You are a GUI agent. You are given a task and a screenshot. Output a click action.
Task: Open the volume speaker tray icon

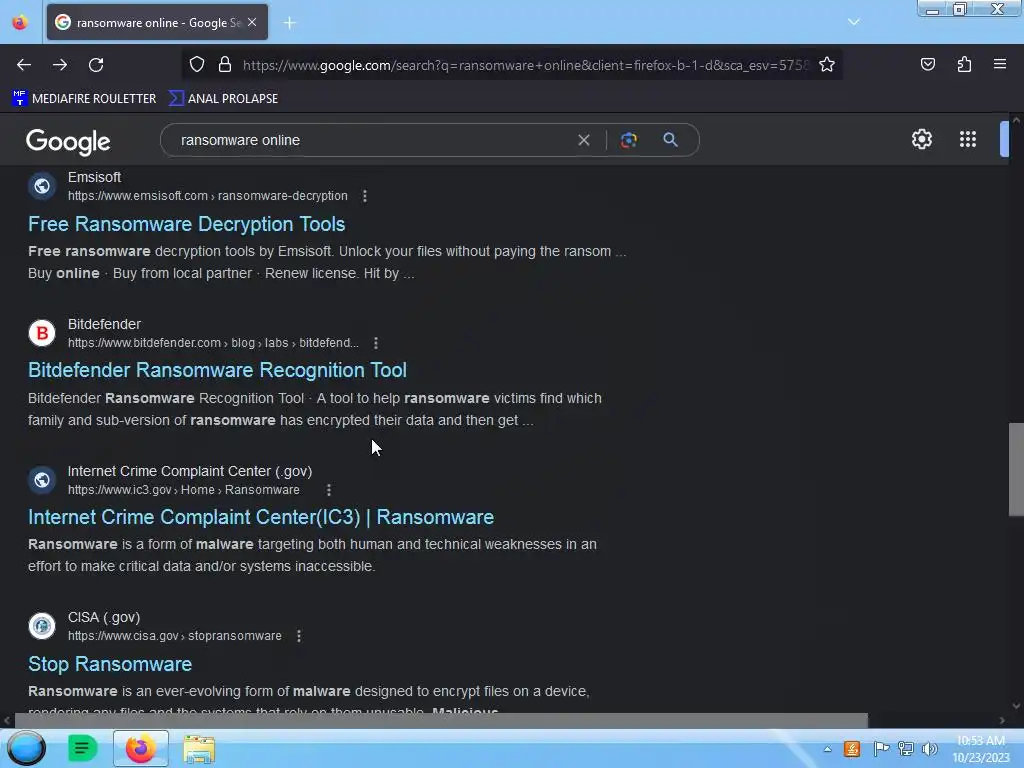[929, 749]
